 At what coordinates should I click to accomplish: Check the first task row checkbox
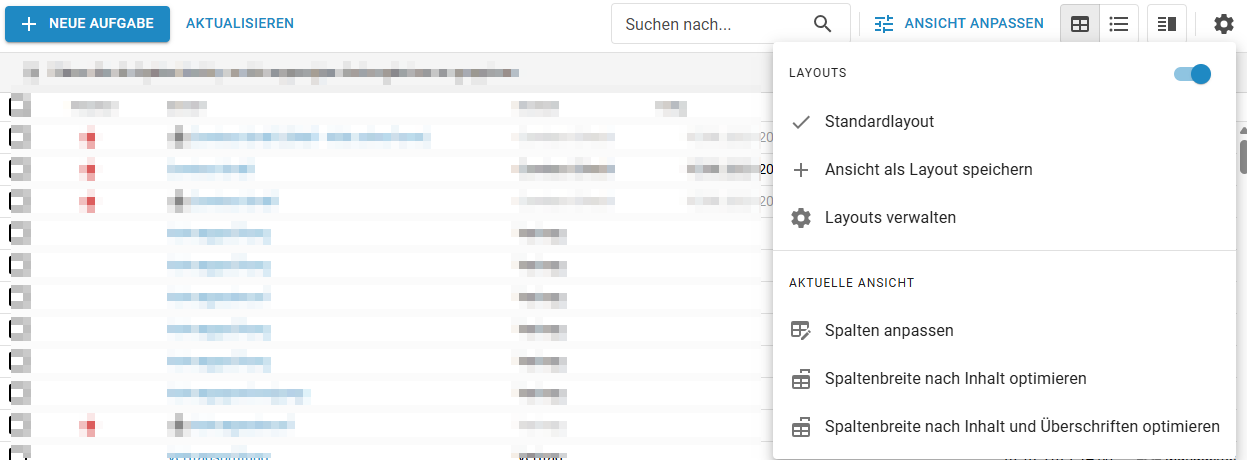coord(20,138)
